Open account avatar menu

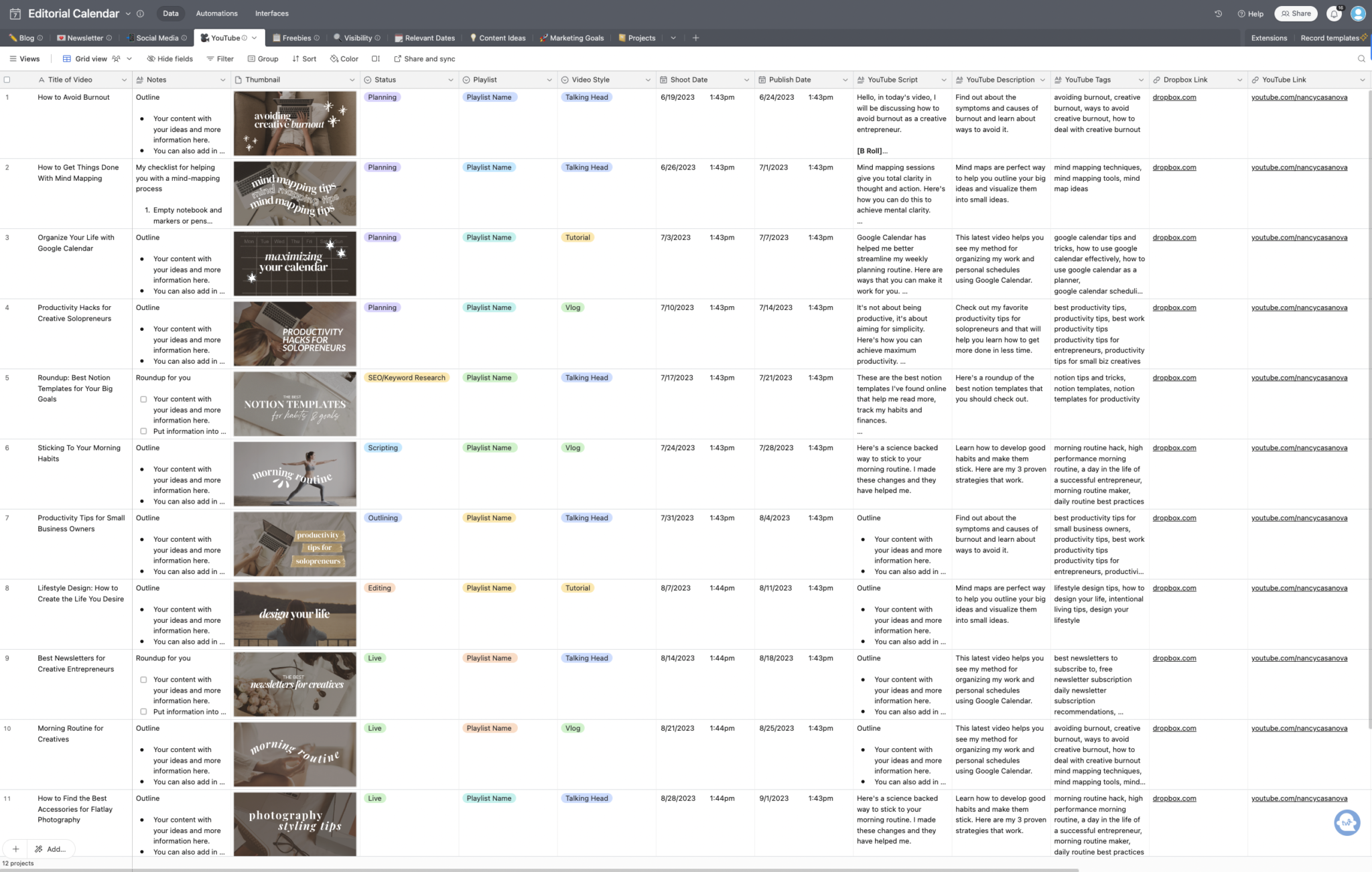1358,13
